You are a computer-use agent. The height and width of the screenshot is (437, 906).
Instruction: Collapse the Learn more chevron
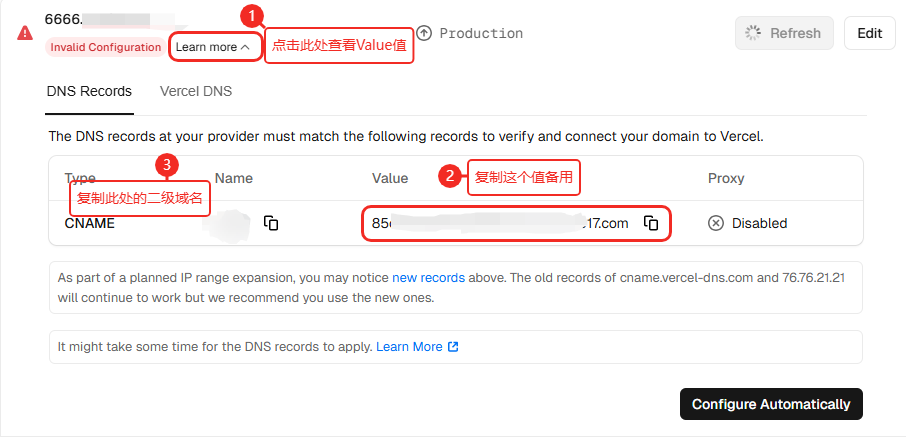245,47
